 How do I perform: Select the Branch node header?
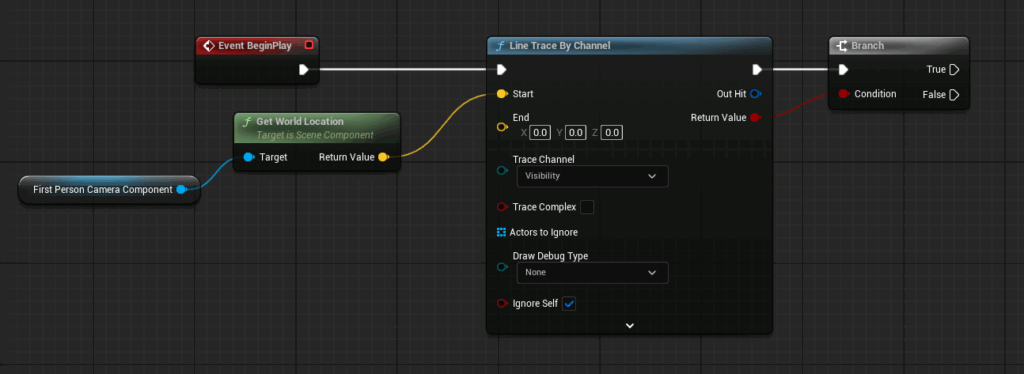[899, 46]
